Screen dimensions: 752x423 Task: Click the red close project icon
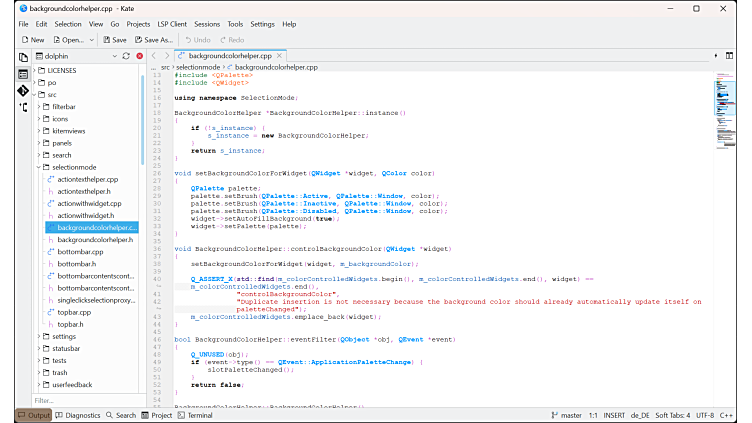[x=139, y=56]
